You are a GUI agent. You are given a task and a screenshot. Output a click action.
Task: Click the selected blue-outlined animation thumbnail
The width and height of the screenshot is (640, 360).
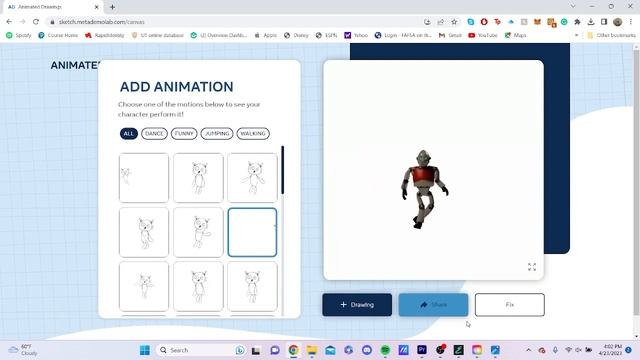[x=252, y=232]
